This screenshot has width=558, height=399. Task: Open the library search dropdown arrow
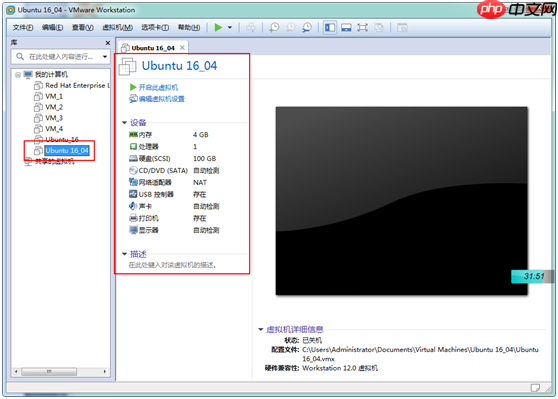pyautogui.click(x=105, y=57)
